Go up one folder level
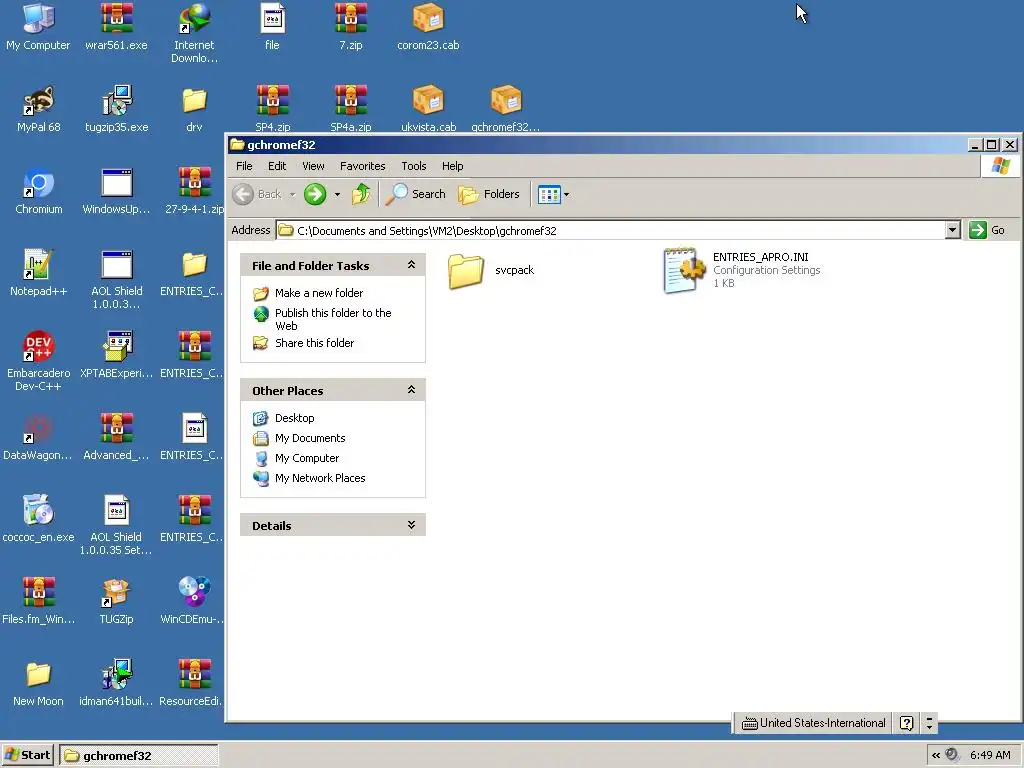Screen dimensions: 1024x768 [360, 194]
